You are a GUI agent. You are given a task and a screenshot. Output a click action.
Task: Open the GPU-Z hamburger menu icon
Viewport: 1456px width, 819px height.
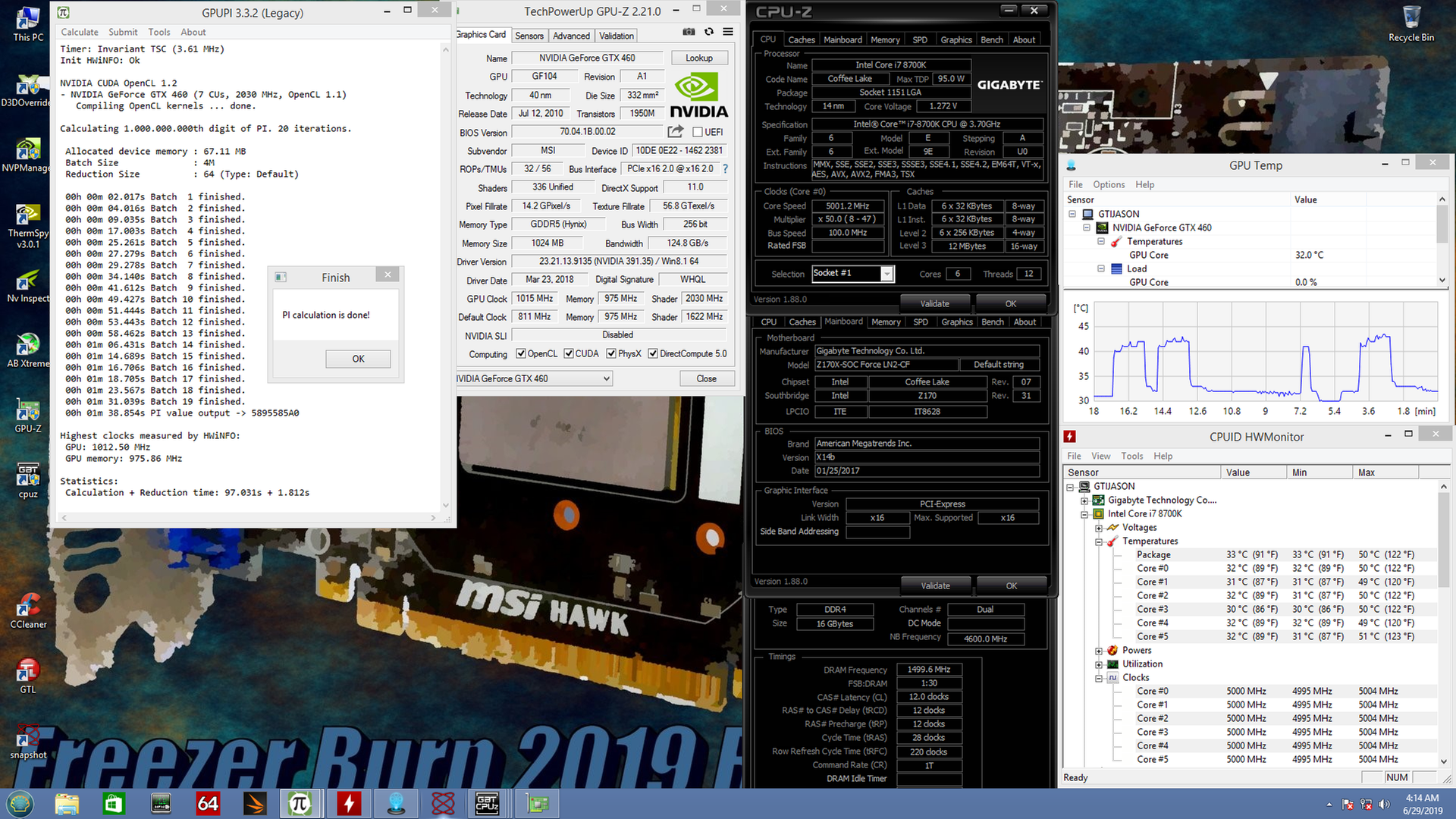728,32
